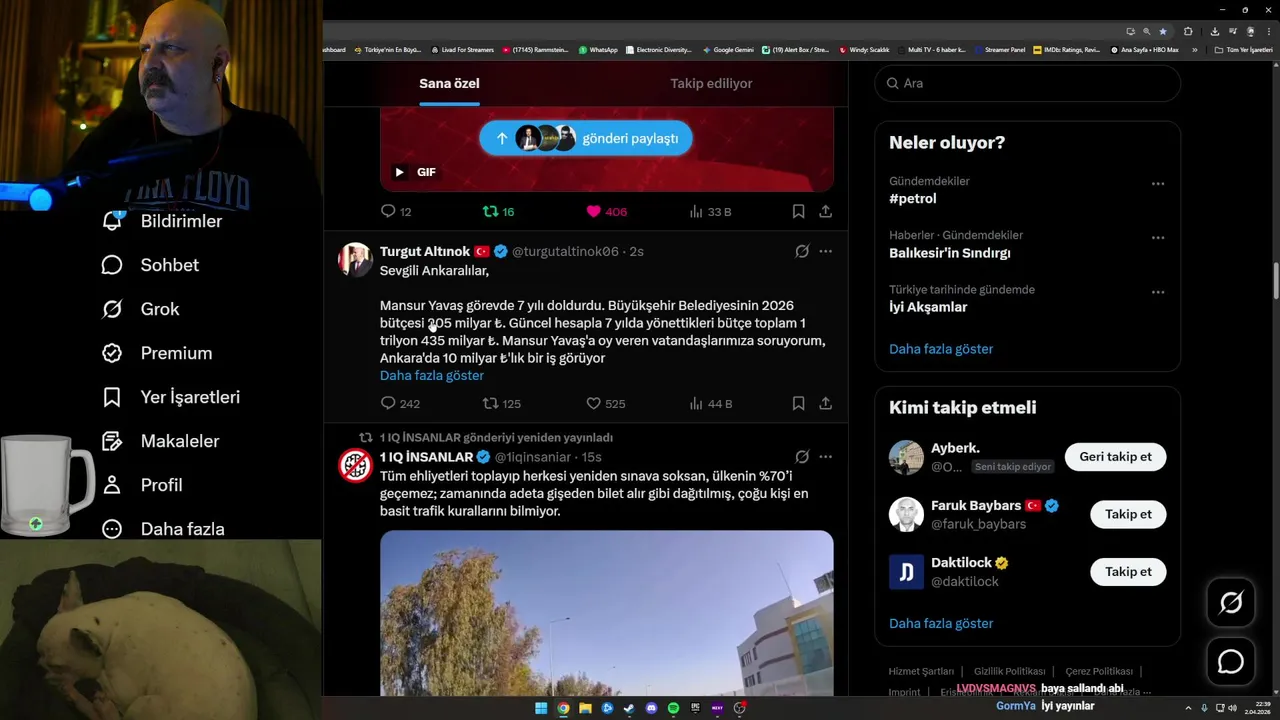Open more options on Turgut Altınok's post
This screenshot has width=1280, height=720.
click(x=825, y=251)
